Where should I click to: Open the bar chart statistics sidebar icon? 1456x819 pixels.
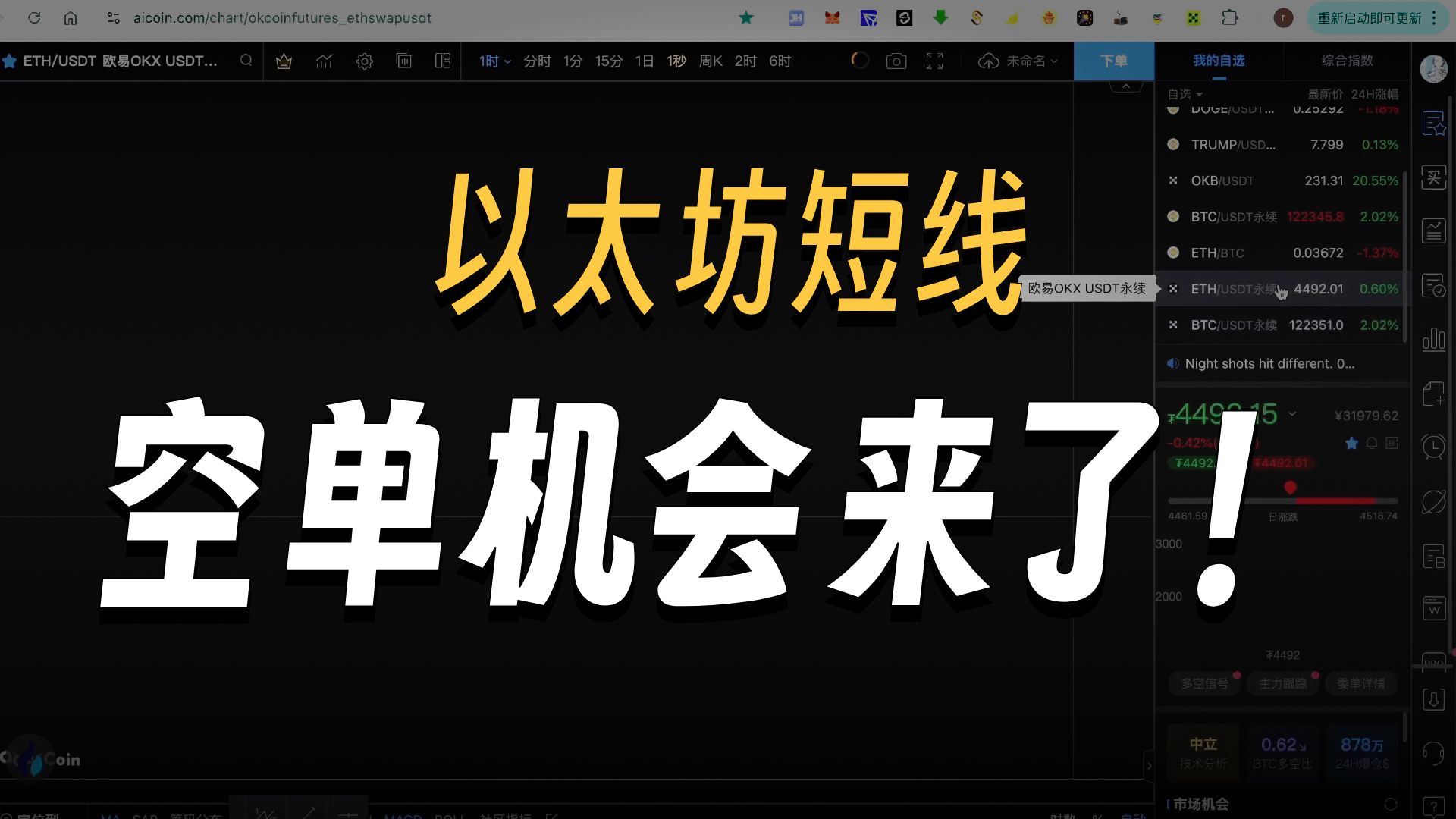tap(1432, 340)
